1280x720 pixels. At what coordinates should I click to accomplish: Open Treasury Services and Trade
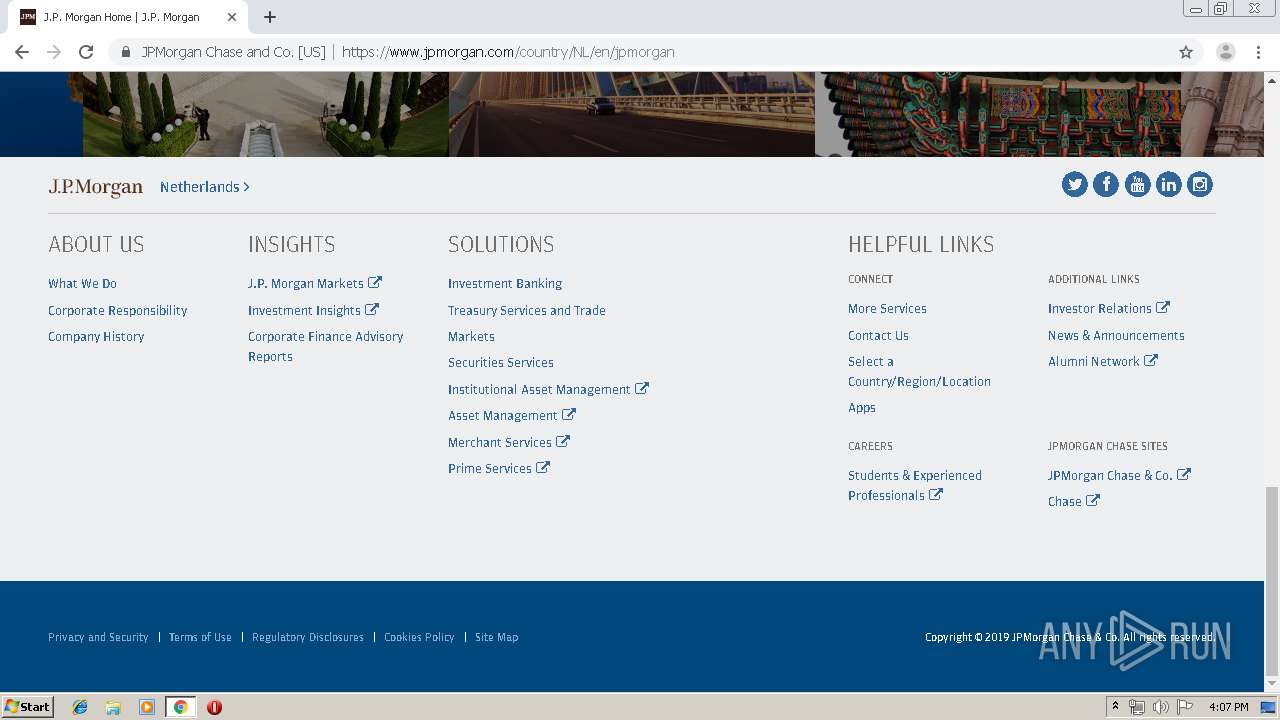coord(527,311)
